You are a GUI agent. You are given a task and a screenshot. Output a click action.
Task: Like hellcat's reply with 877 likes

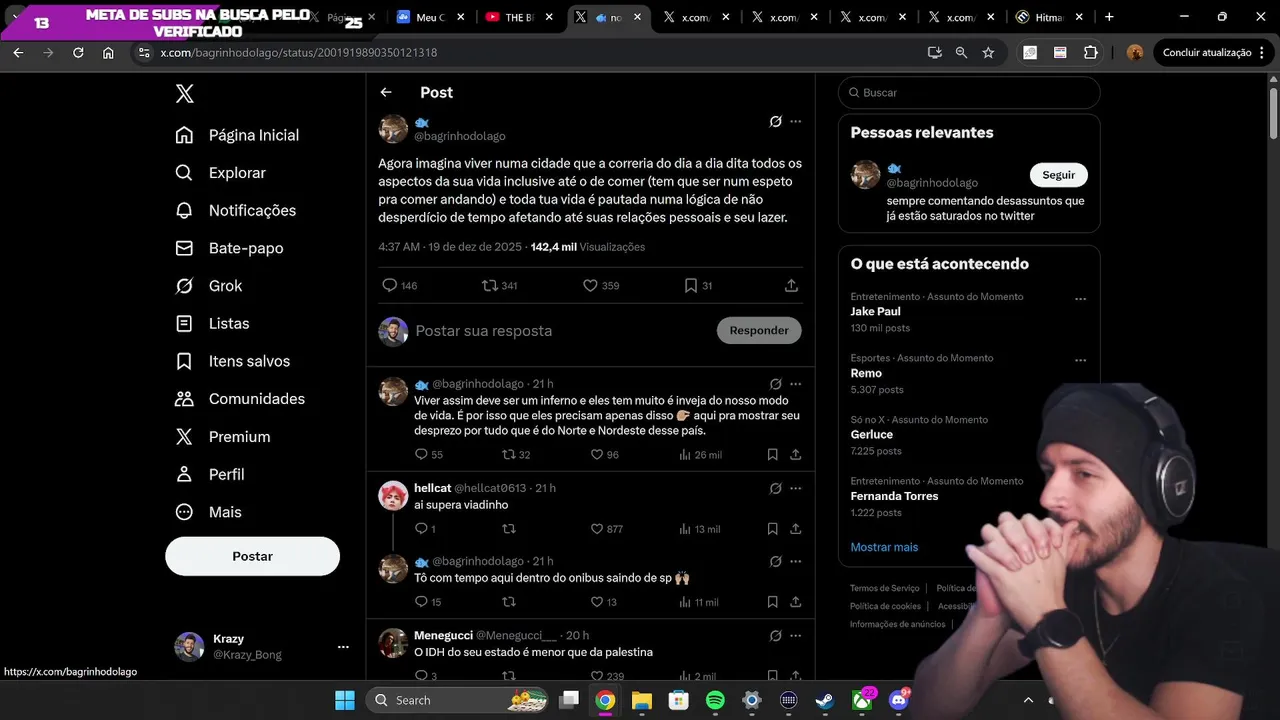(x=597, y=529)
